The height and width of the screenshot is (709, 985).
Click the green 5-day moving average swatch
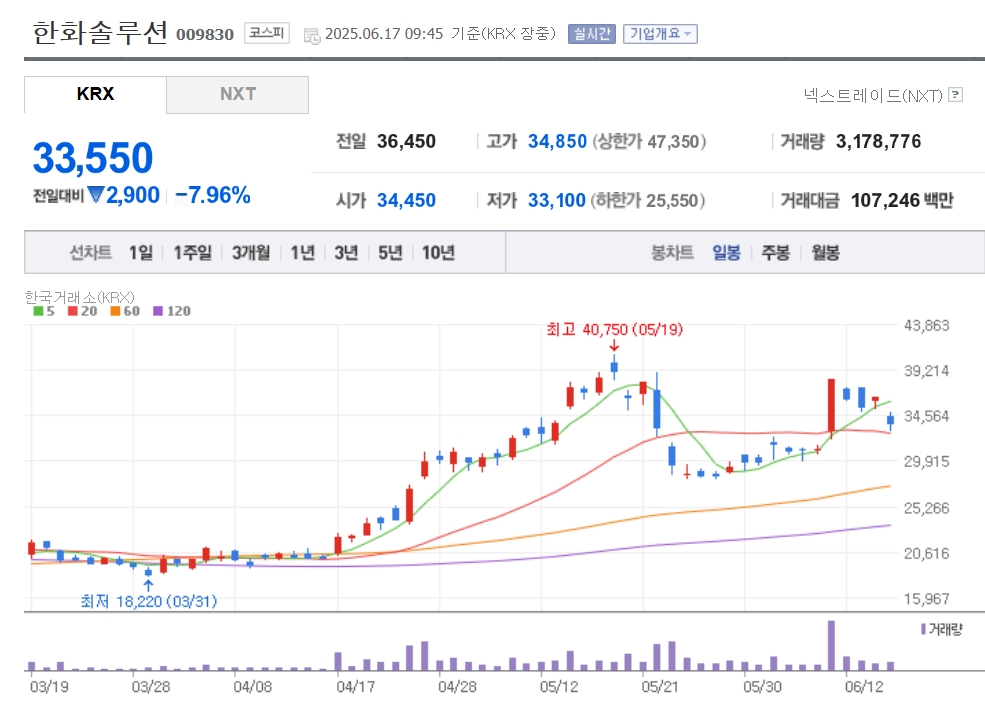coord(38,311)
